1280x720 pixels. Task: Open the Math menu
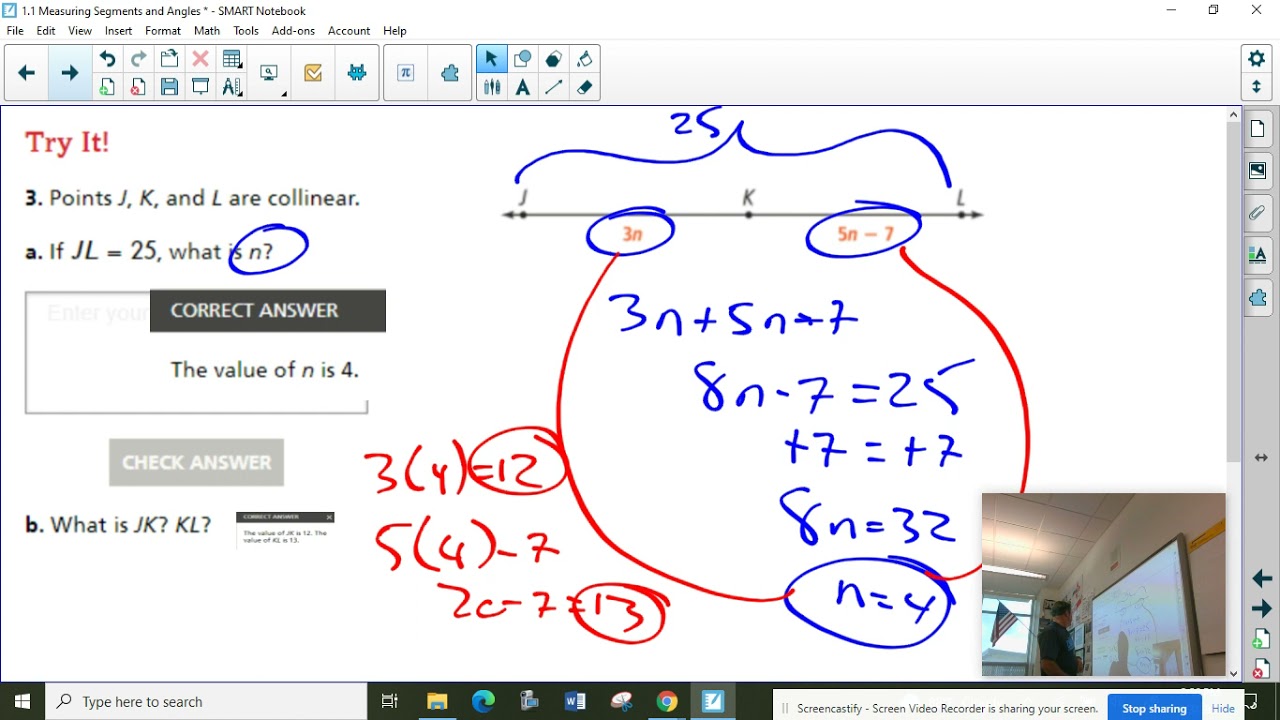207,31
